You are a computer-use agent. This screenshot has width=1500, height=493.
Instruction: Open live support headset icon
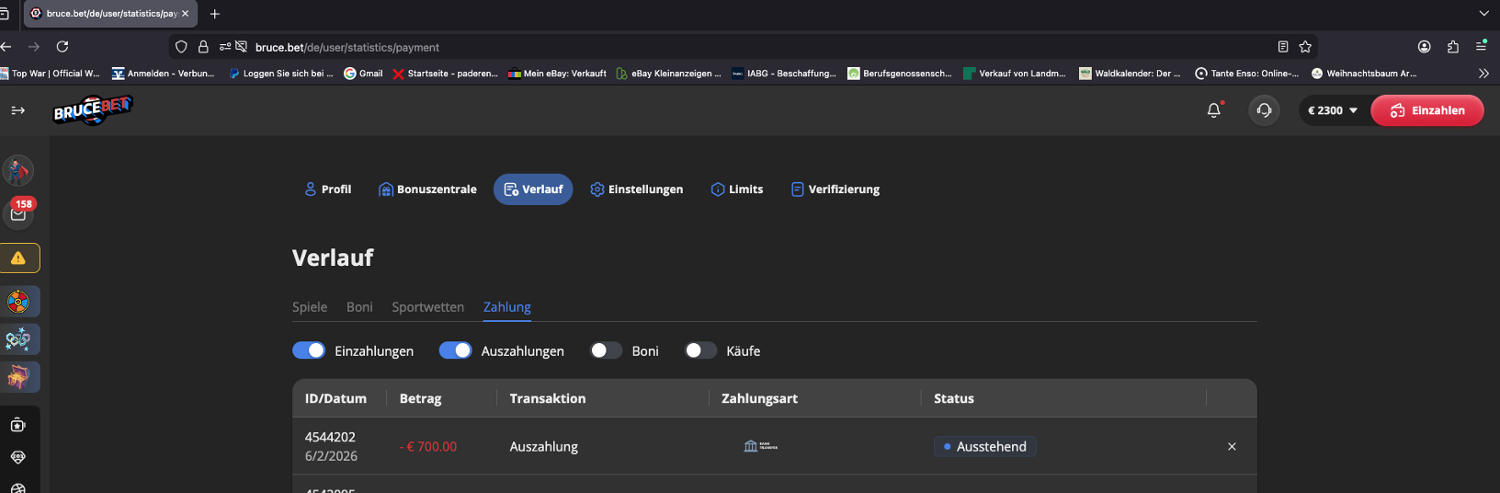pyautogui.click(x=1264, y=110)
